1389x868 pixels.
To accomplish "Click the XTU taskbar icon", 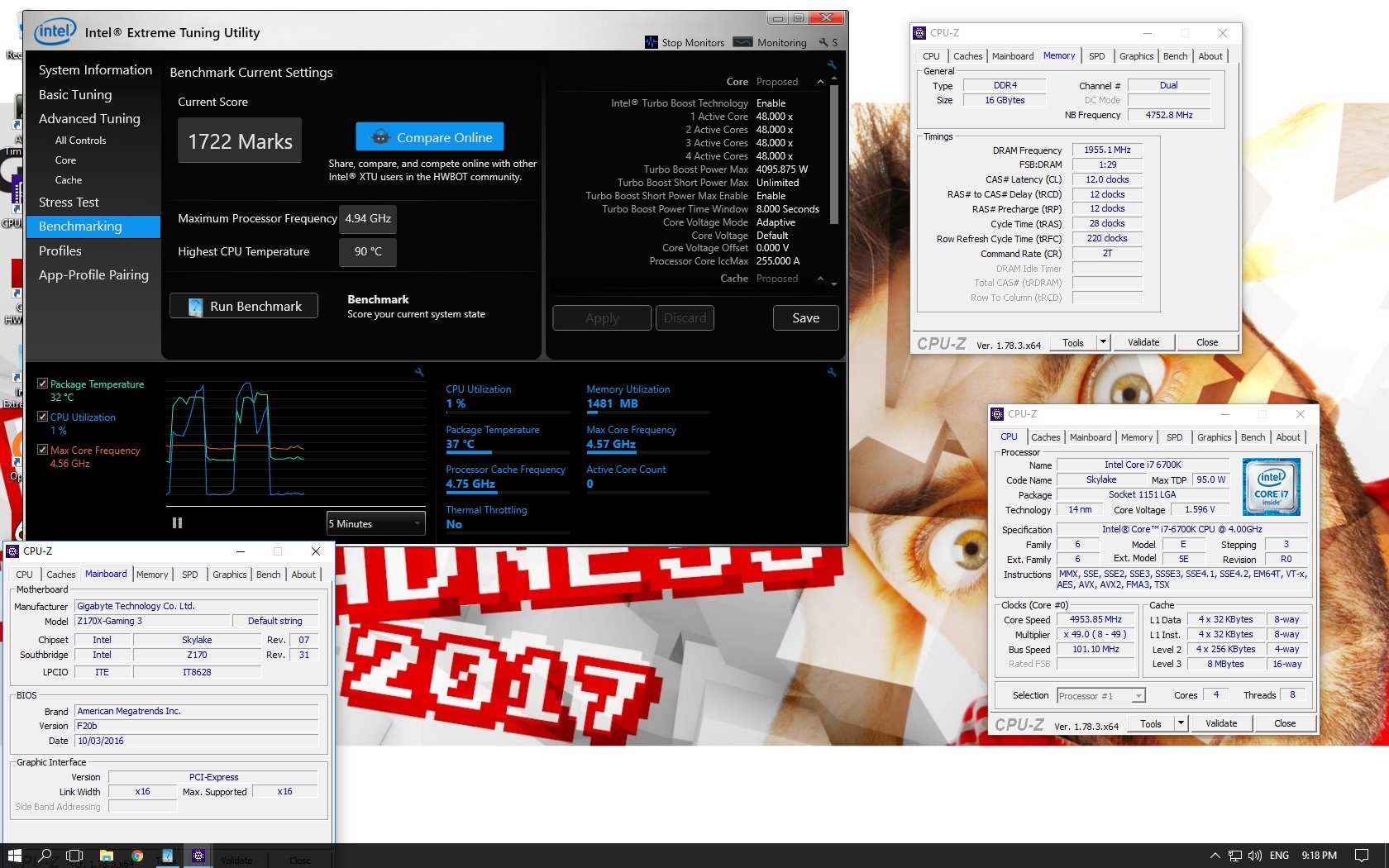I will pyautogui.click(x=167, y=856).
